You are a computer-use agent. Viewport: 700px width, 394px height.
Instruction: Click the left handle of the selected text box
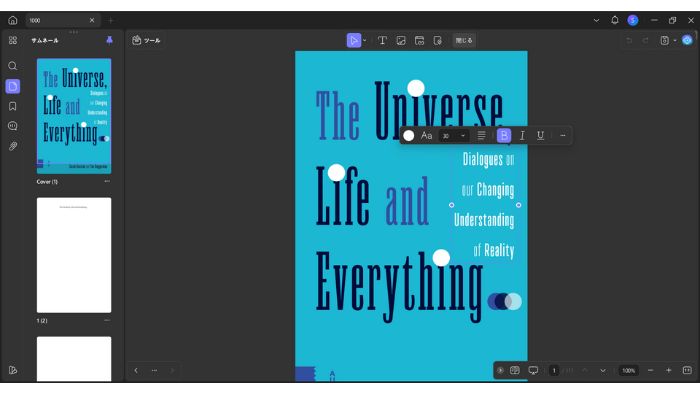[451, 205]
